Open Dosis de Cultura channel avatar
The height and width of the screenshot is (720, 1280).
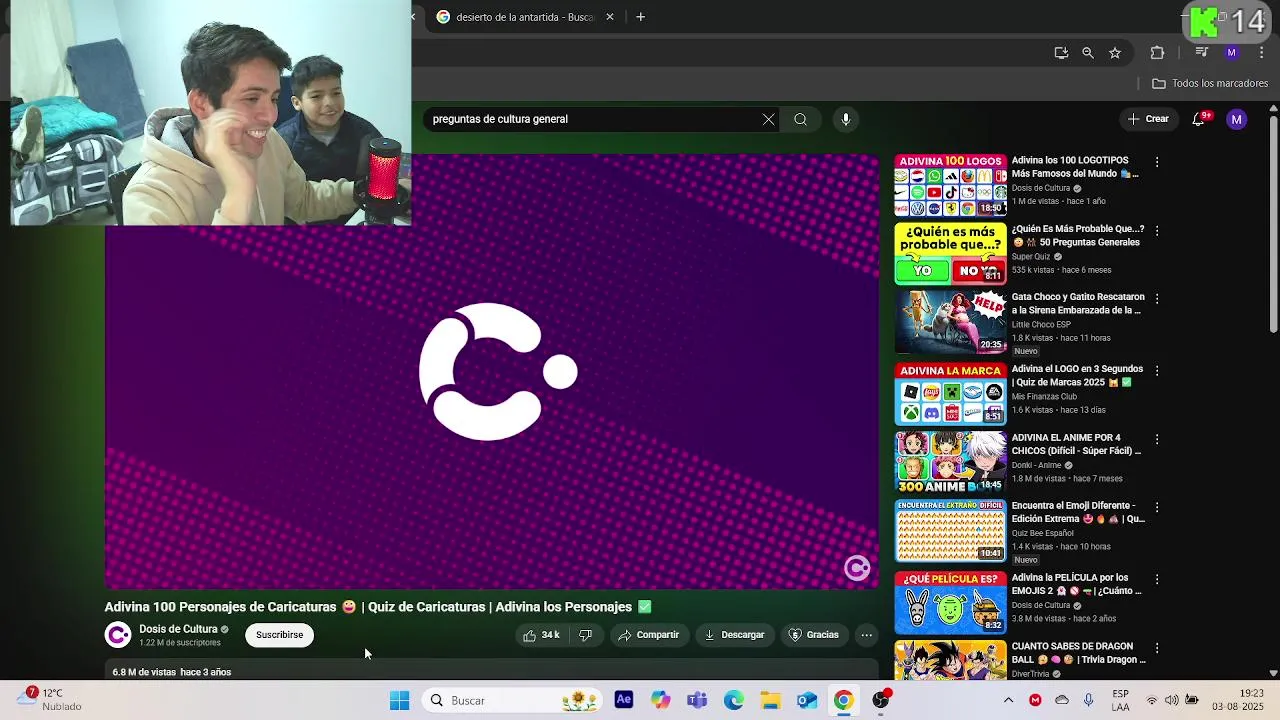pos(118,635)
